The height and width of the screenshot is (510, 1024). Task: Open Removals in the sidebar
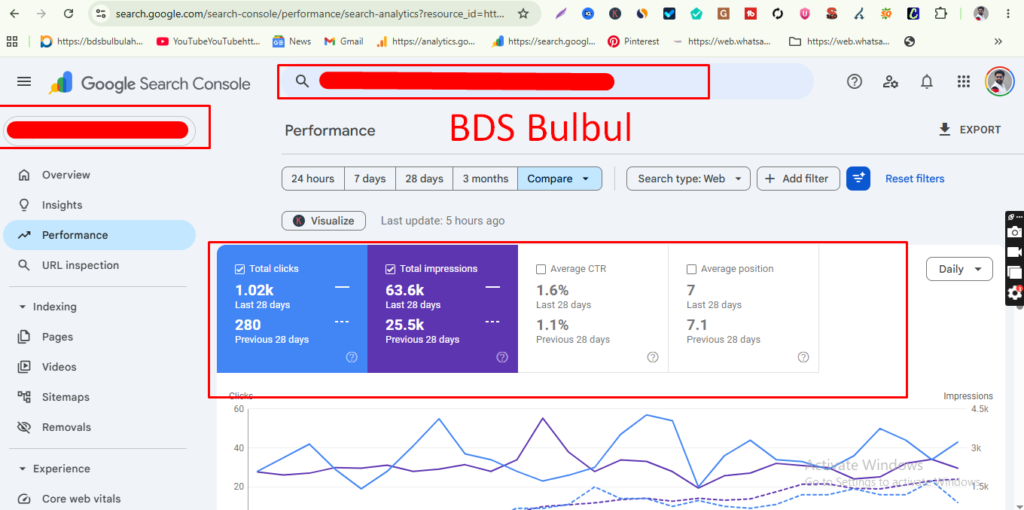[x=99, y=427]
